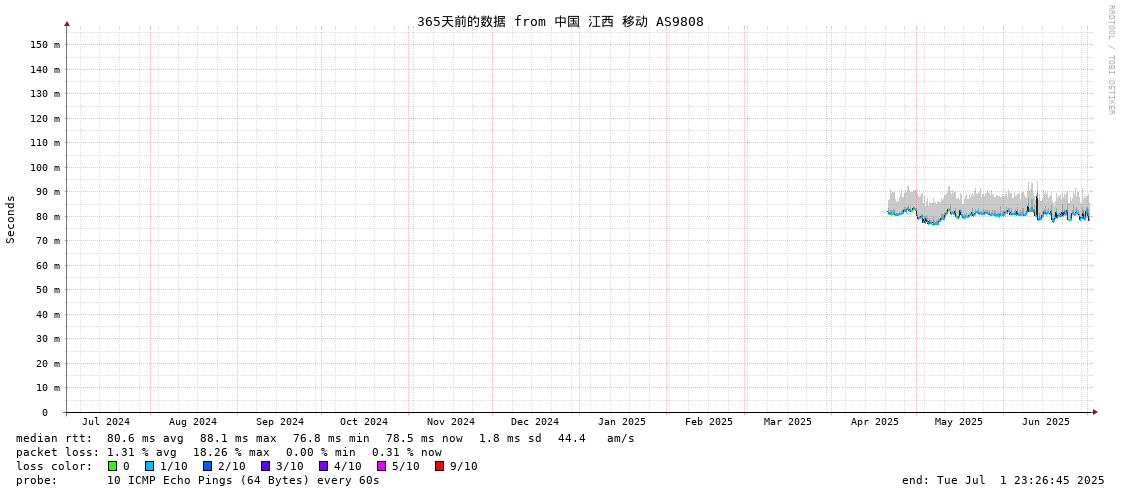1121x494 pixels.
Task: Click the '18.26 % max' loss value
Action: (x=232, y=453)
